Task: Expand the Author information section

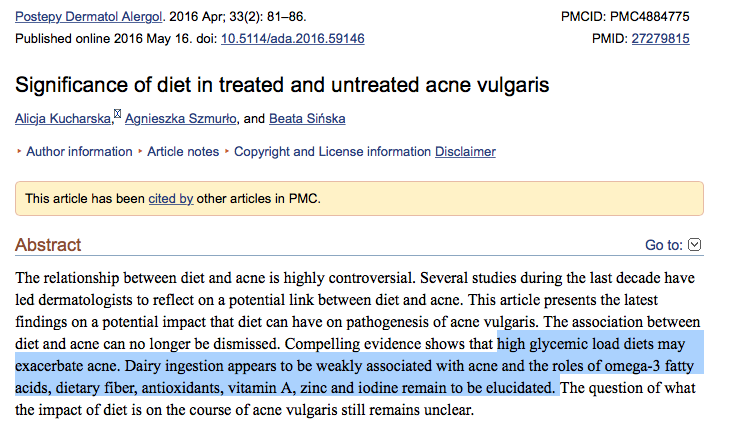Action: click(79, 152)
